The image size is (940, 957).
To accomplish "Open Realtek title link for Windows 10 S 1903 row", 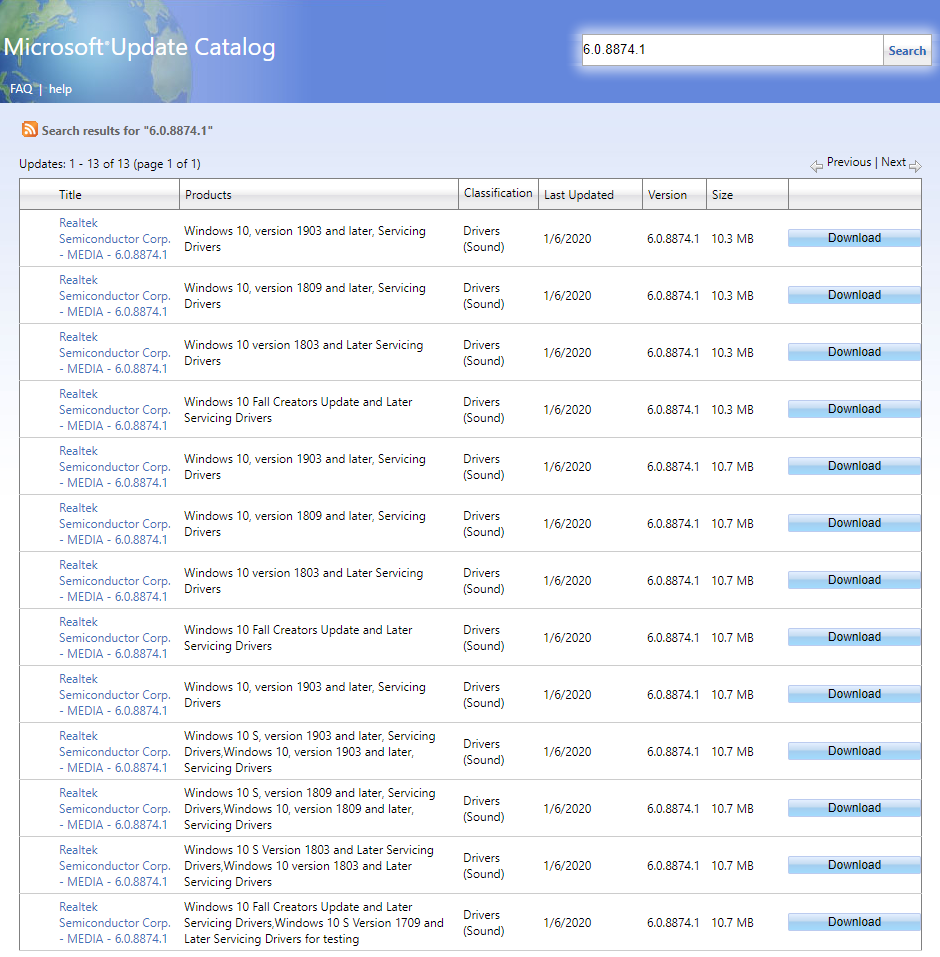I will [114, 751].
